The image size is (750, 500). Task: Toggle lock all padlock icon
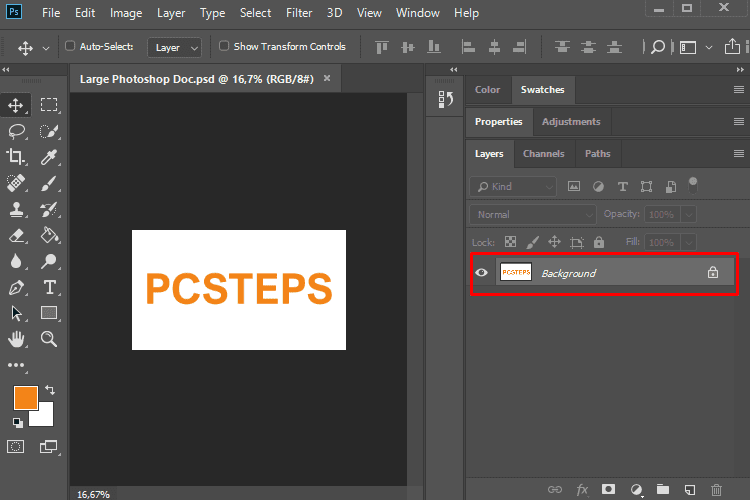(x=599, y=242)
